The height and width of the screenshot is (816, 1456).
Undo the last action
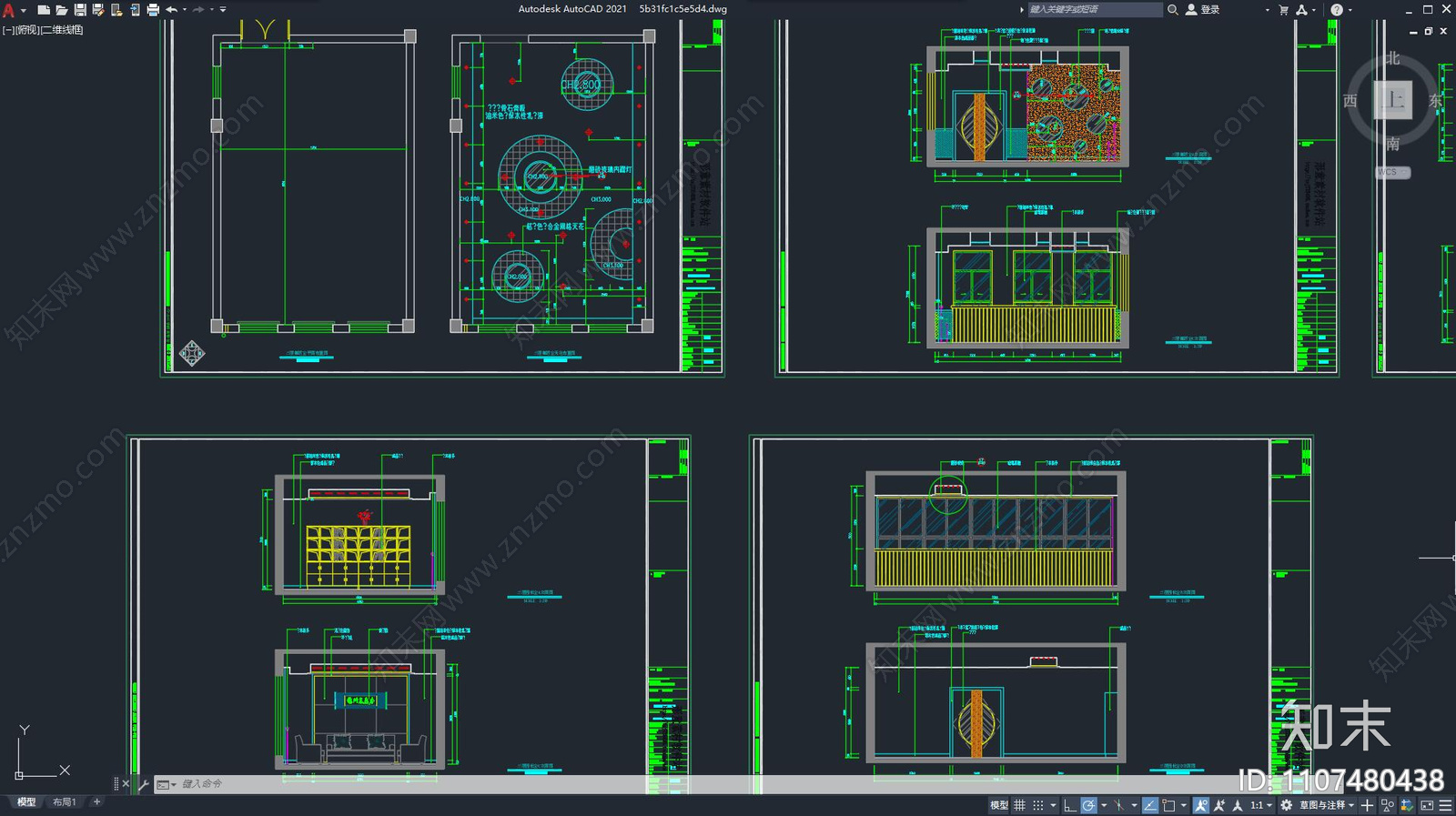coord(171,10)
